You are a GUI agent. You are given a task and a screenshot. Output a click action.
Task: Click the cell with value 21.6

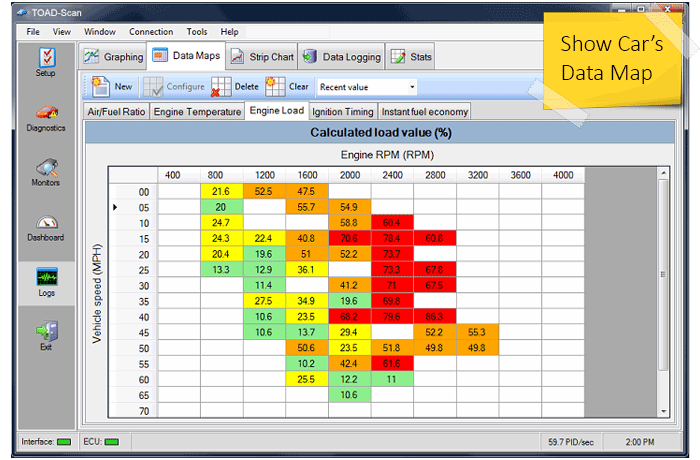point(222,191)
